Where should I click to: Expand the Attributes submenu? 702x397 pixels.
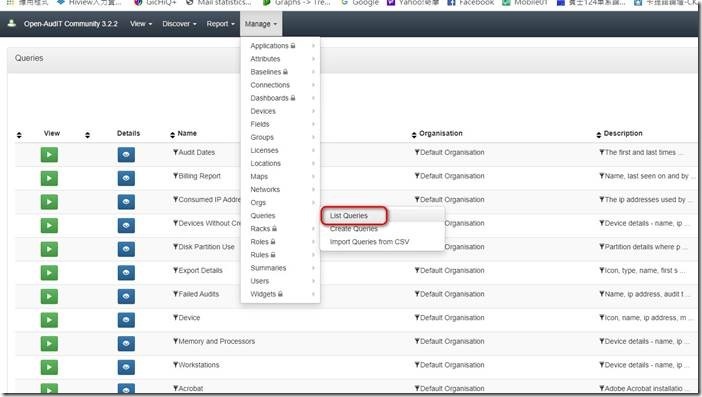click(x=280, y=59)
